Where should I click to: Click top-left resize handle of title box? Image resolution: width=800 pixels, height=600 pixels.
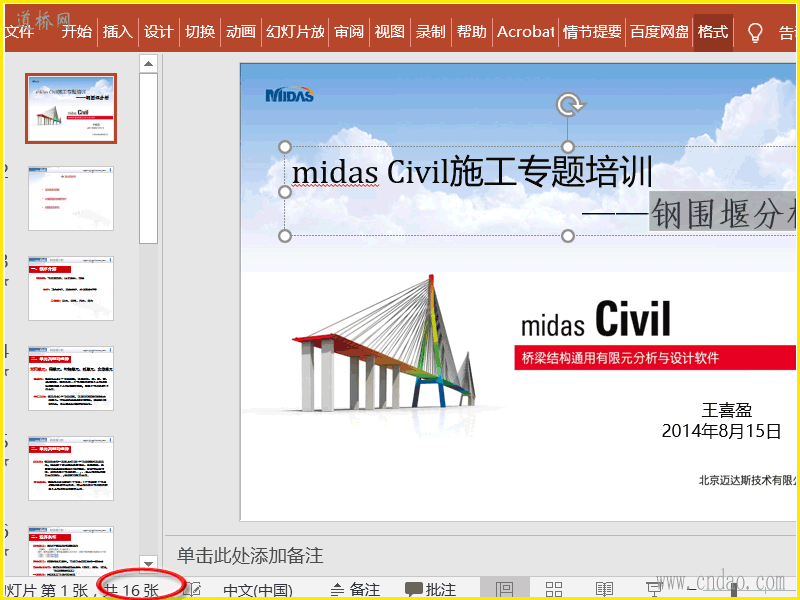coord(285,147)
